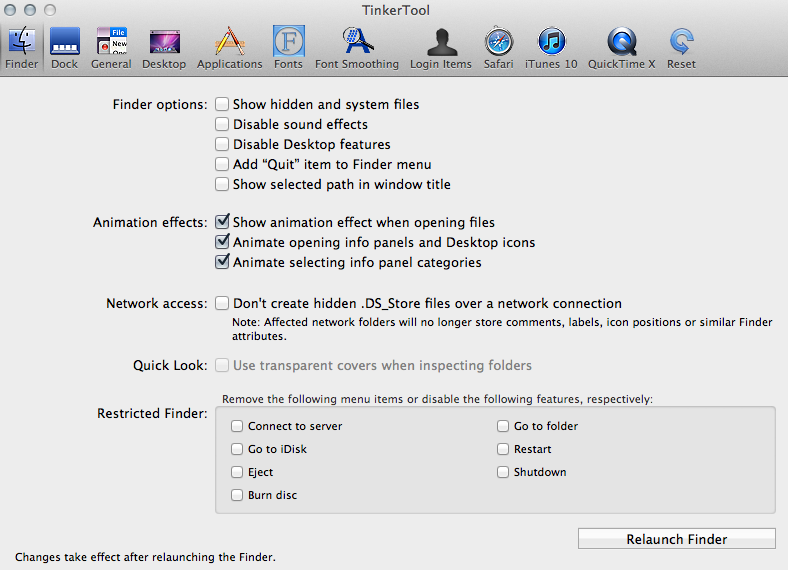Tick Disable Desktop features checkbox
This screenshot has height=570, width=788.
pyautogui.click(x=222, y=144)
